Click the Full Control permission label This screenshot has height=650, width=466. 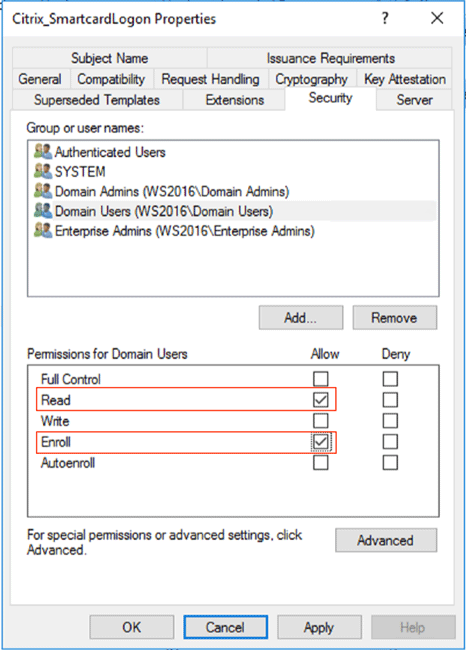[71, 379]
